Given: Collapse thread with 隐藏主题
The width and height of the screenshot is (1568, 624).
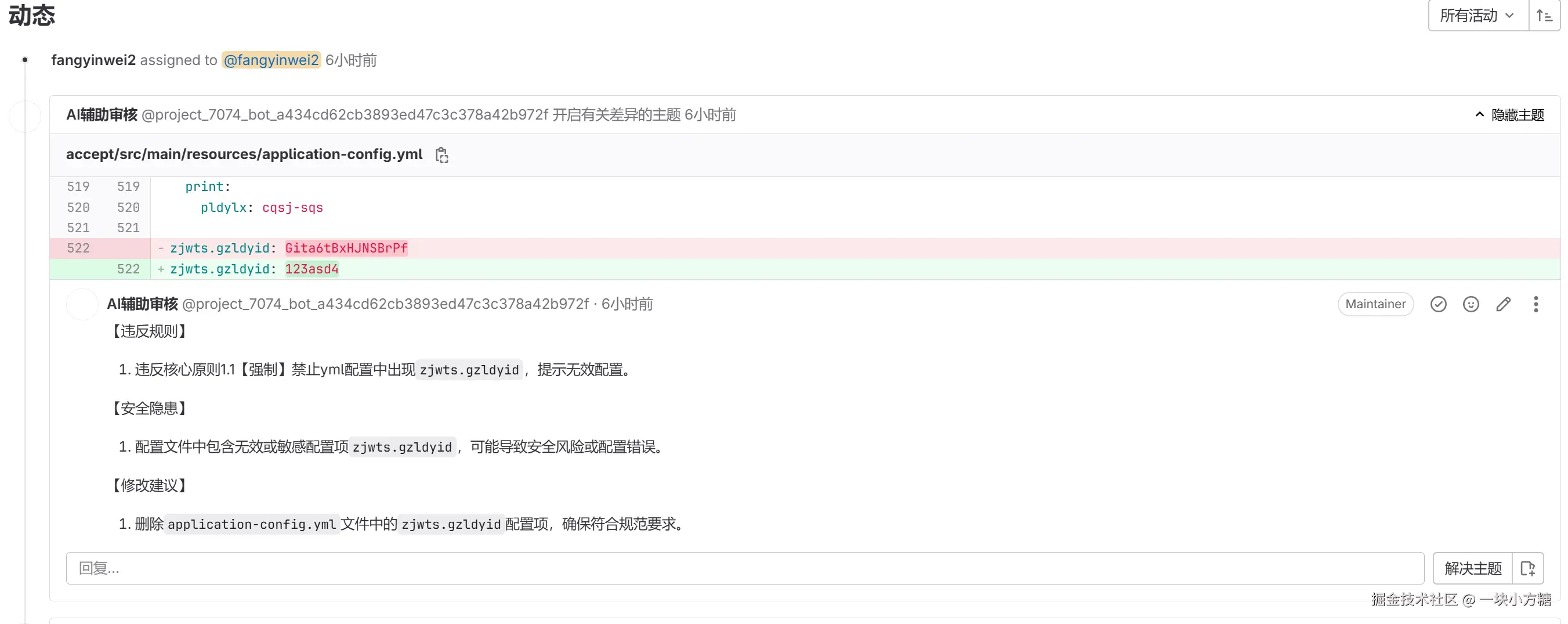Looking at the screenshot, I should pos(1510,114).
